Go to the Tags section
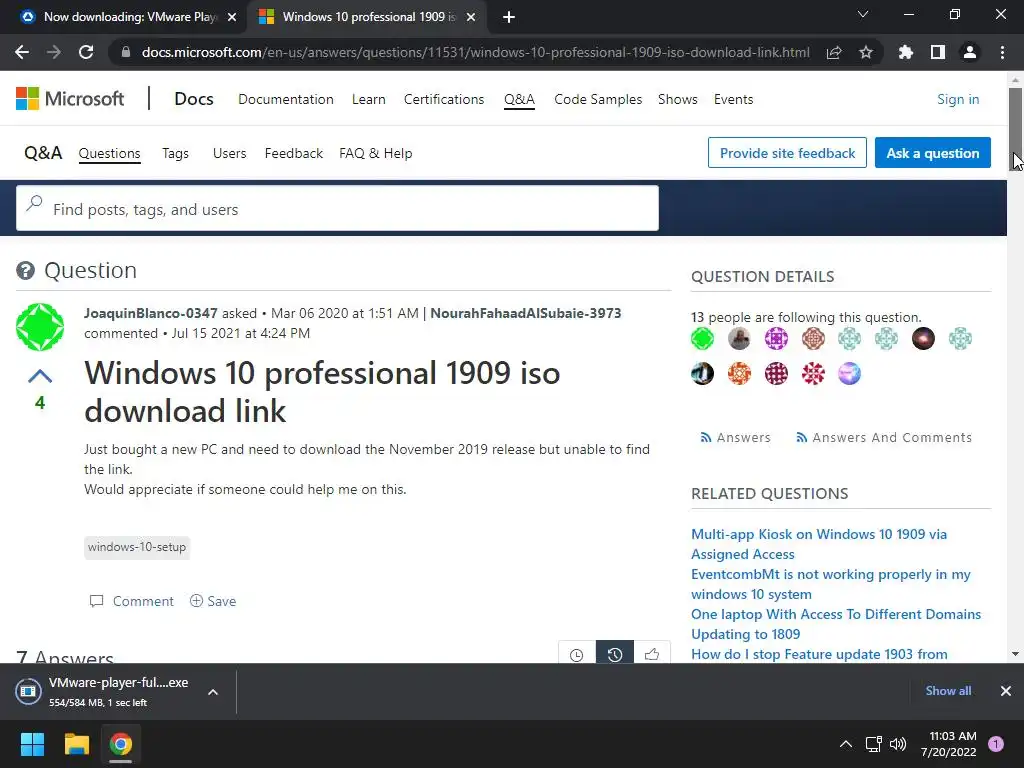The height and width of the screenshot is (768, 1024). (175, 153)
